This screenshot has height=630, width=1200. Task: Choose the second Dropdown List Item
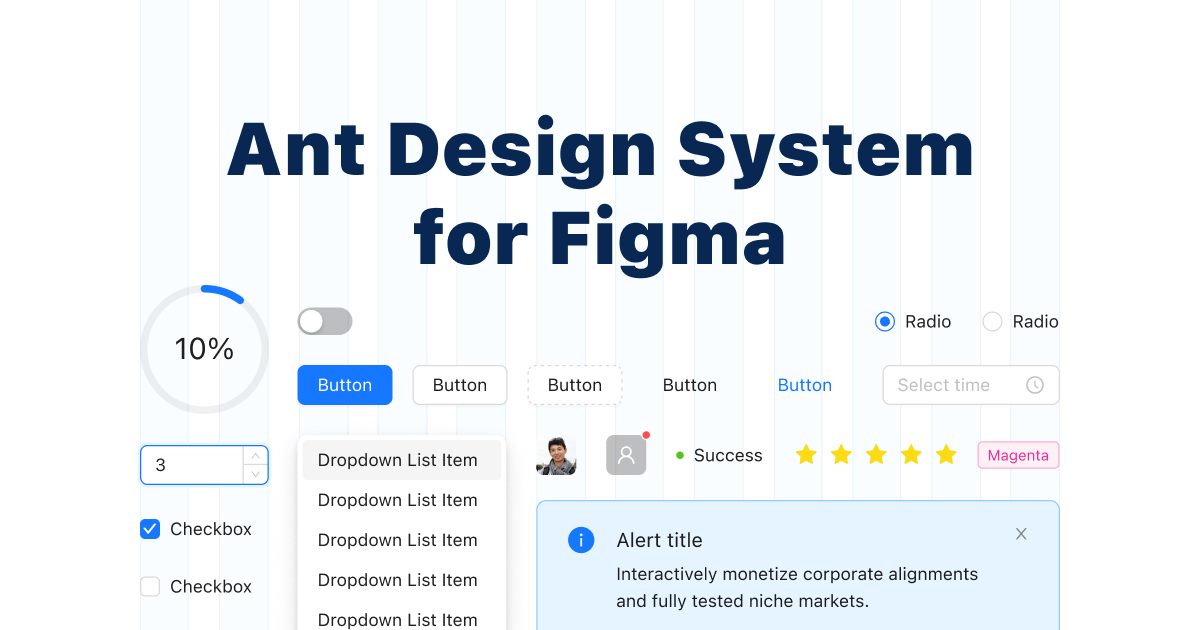[397, 500]
